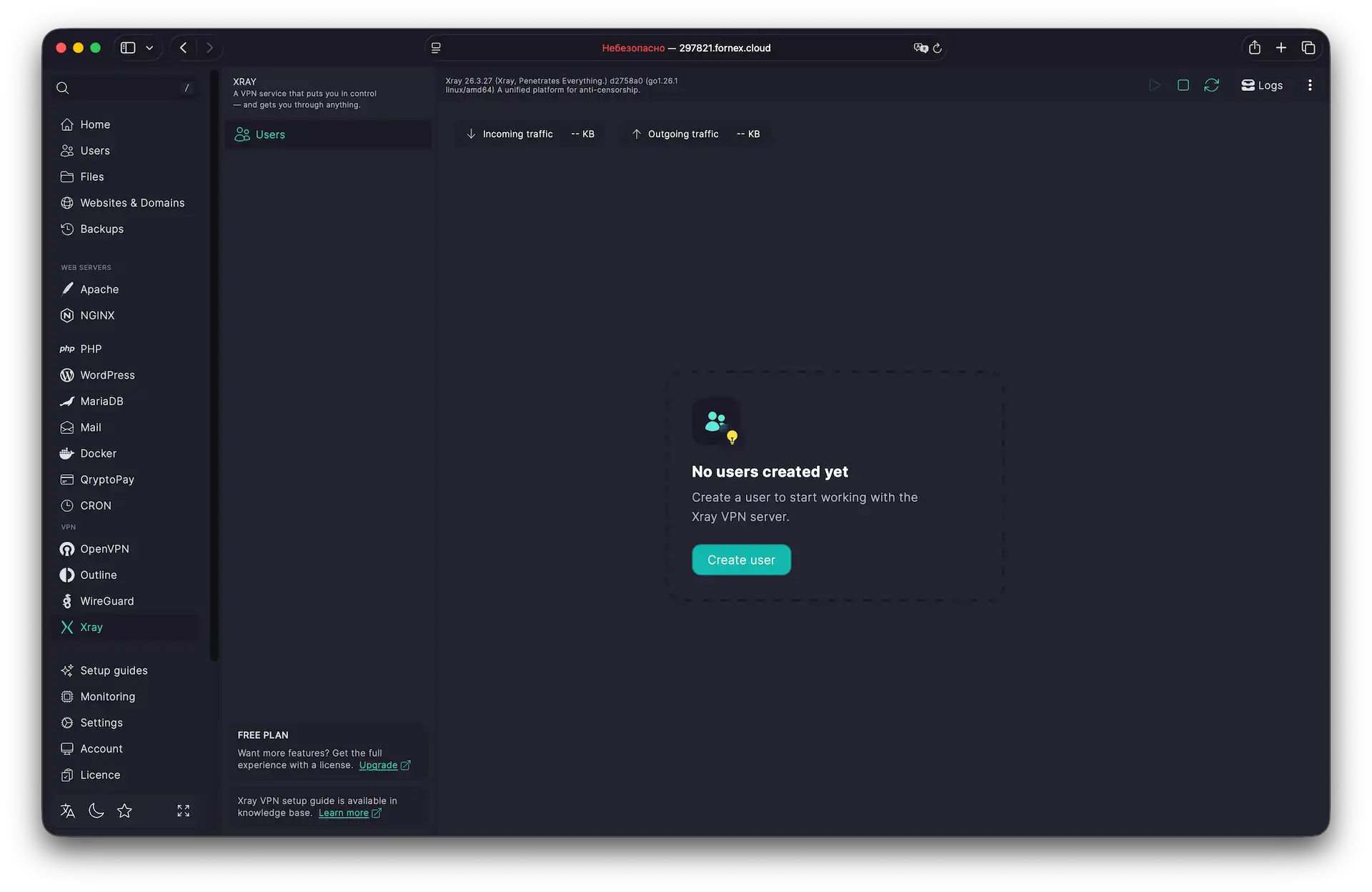Start the Xray service with the play icon
Viewport: 1372px width, 892px height.
pos(1154,84)
